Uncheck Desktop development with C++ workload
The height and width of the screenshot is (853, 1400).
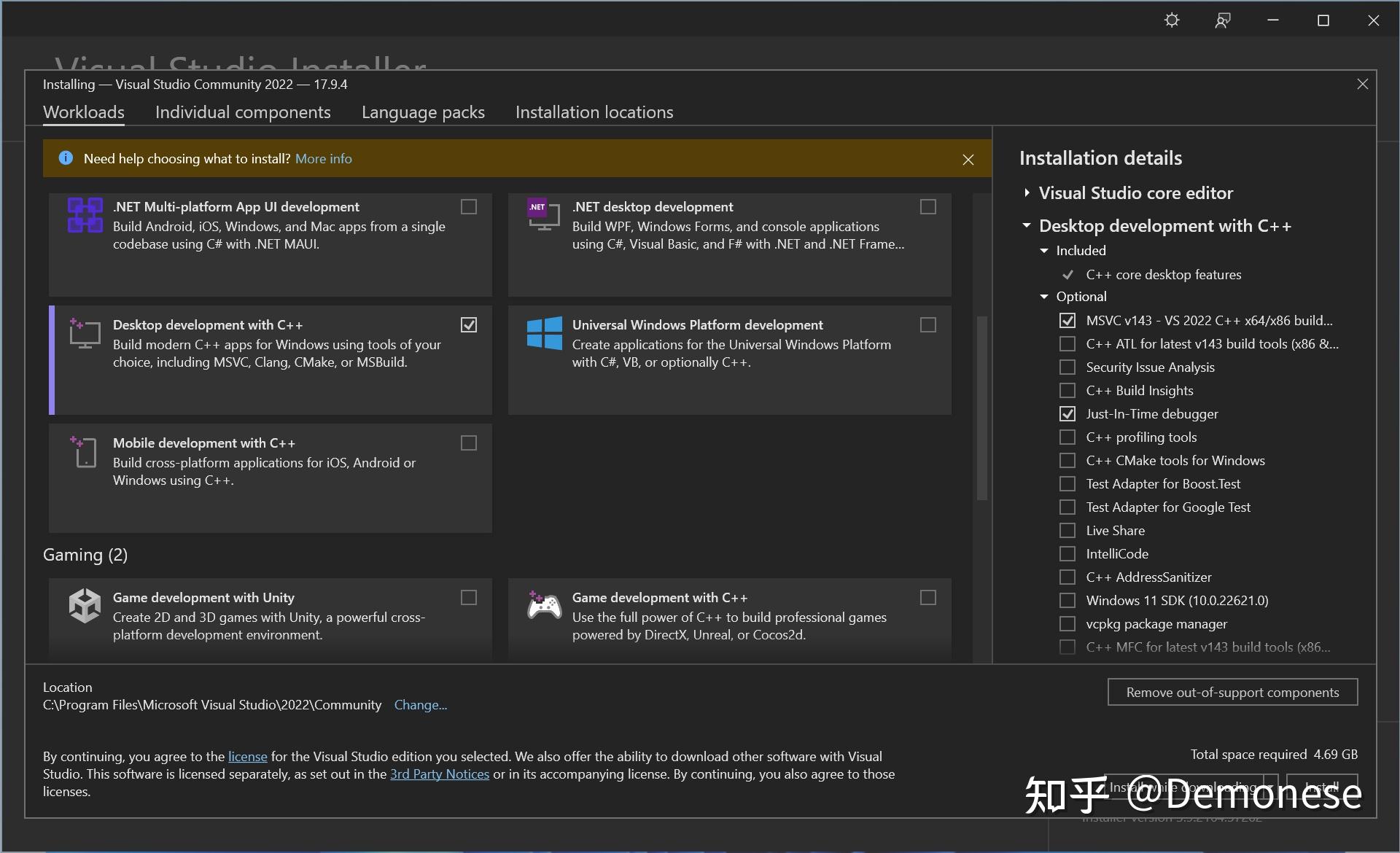[x=468, y=324]
